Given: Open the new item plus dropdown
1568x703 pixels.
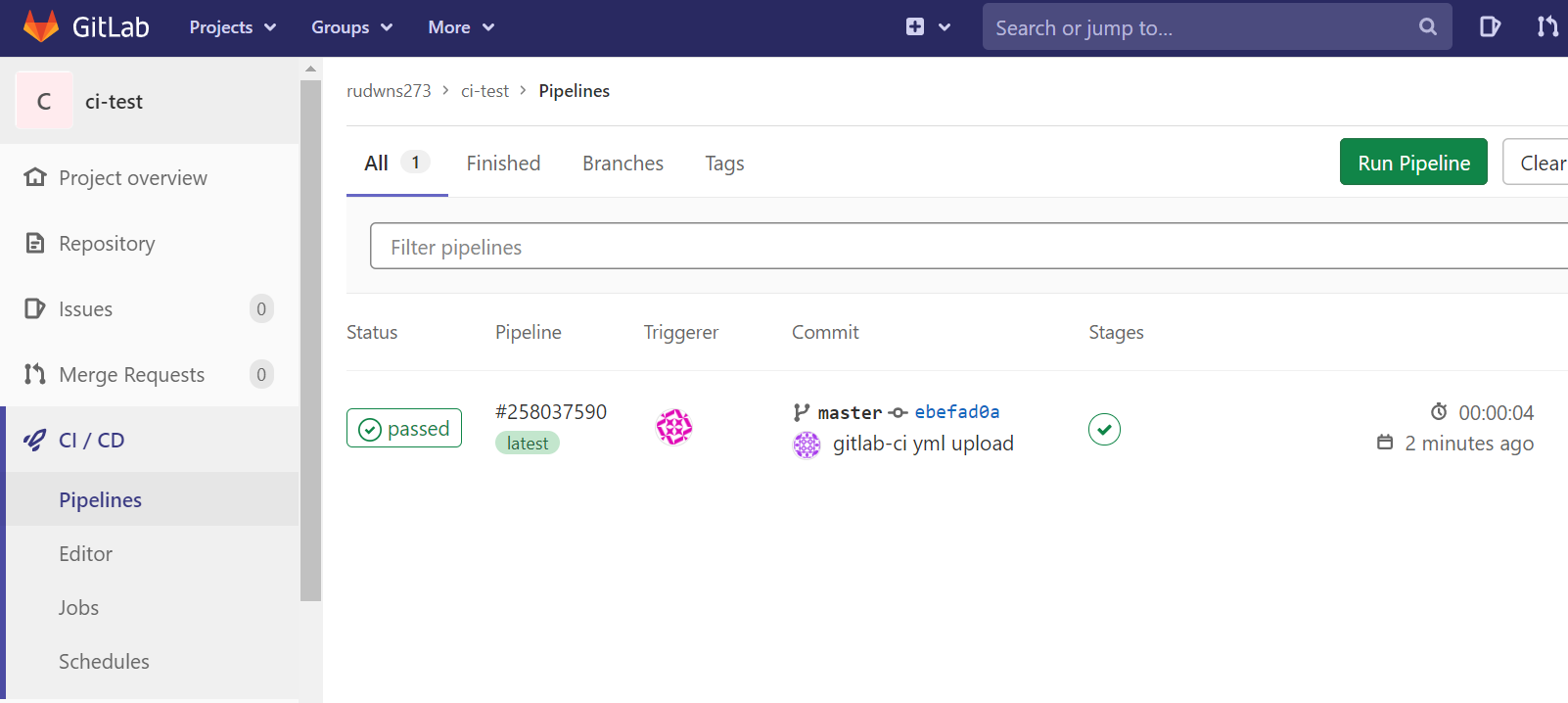Looking at the screenshot, I should pyautogui.click(x=928, y=27).
